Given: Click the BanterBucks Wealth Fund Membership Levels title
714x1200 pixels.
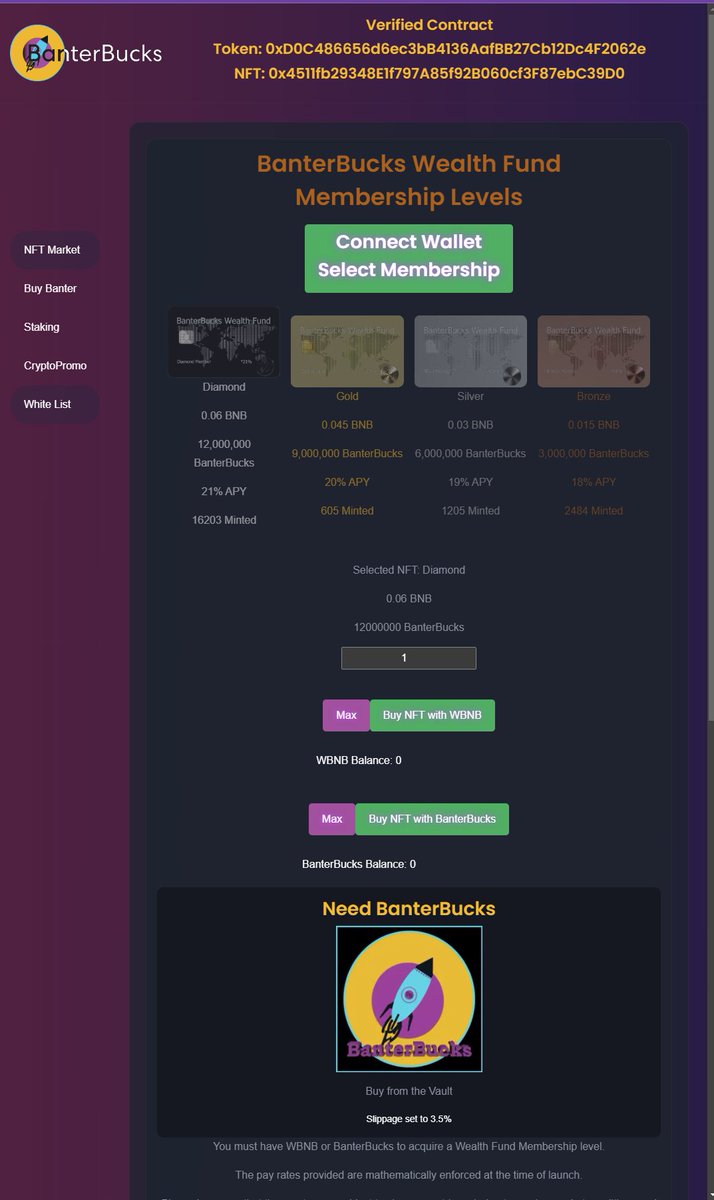Looking at the screenshot, I should [409, 180].
